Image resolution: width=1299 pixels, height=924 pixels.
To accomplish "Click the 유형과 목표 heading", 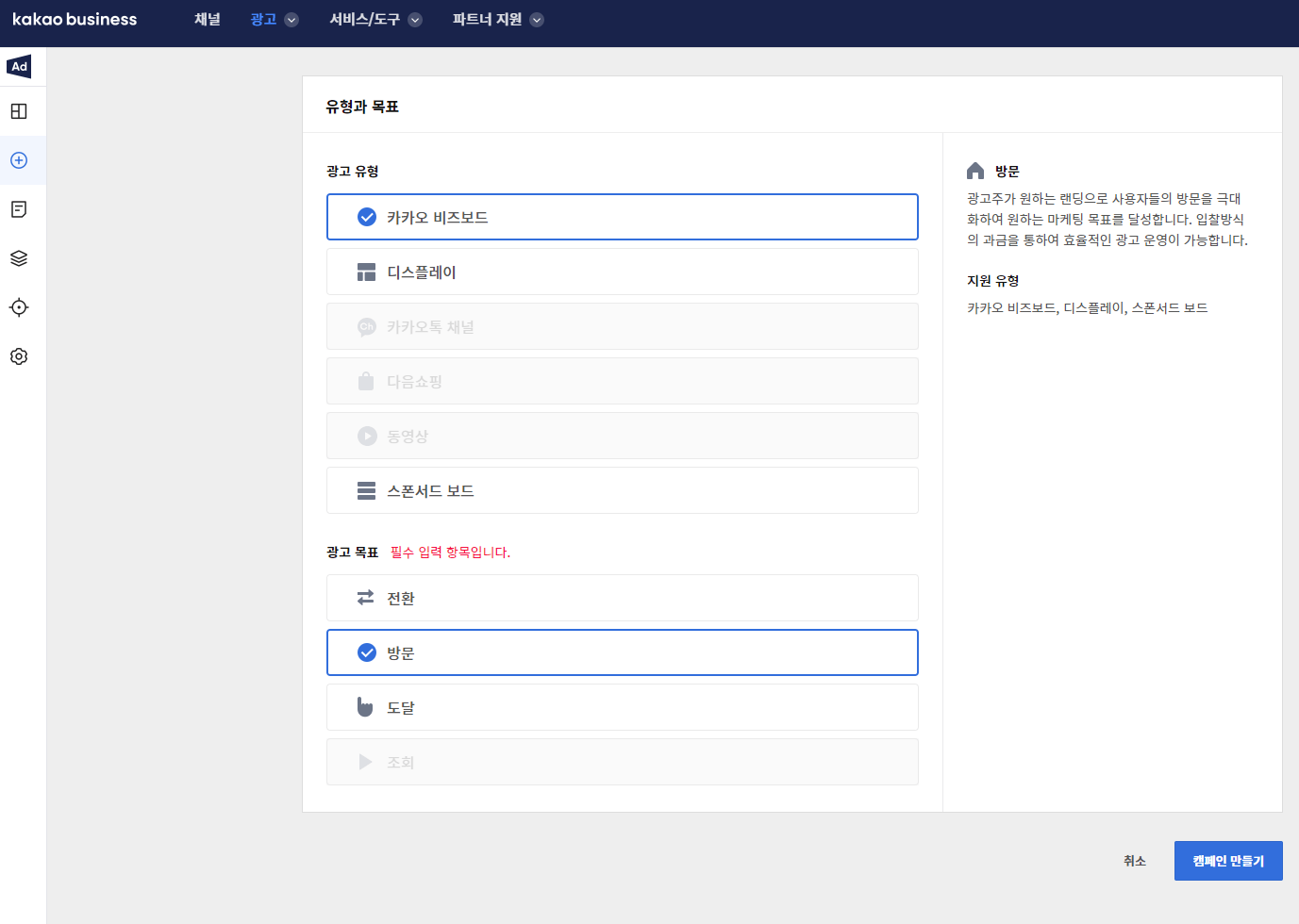I will (362, 107).
